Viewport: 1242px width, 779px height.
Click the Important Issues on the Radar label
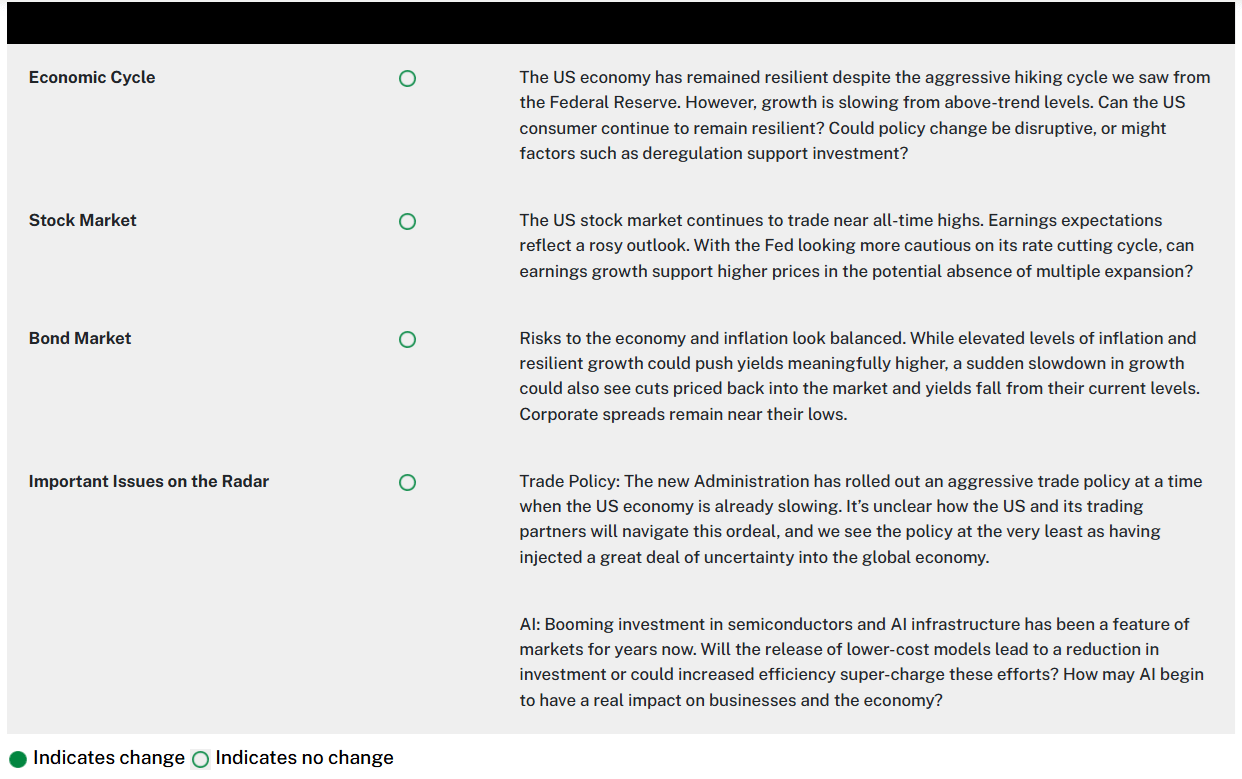click(149, 481)
